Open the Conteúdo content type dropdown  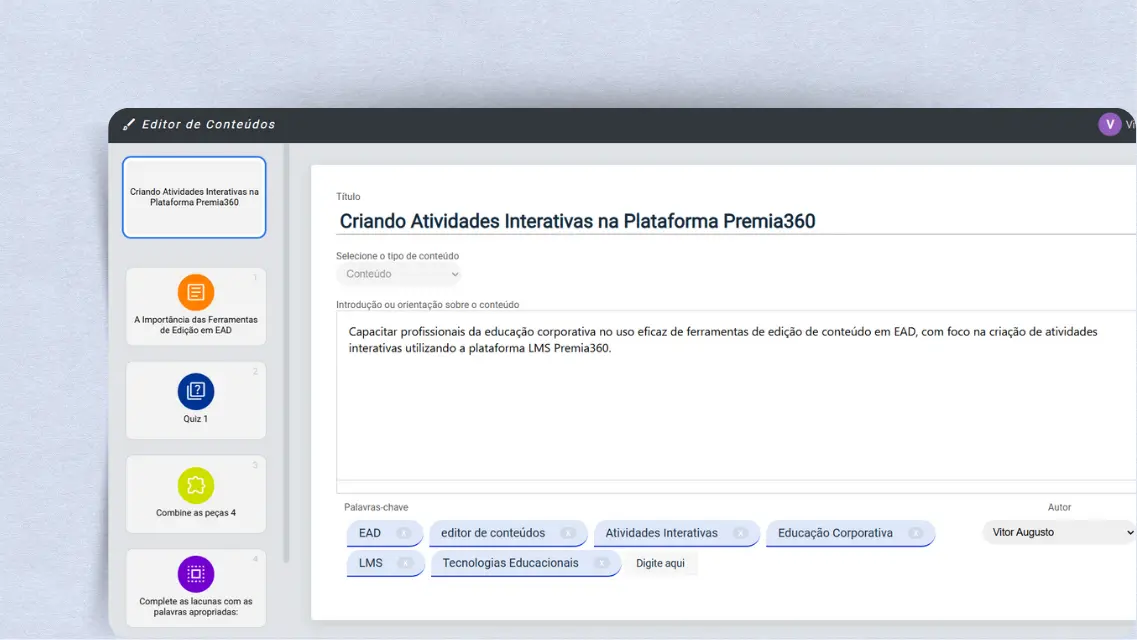coord(399,274)
